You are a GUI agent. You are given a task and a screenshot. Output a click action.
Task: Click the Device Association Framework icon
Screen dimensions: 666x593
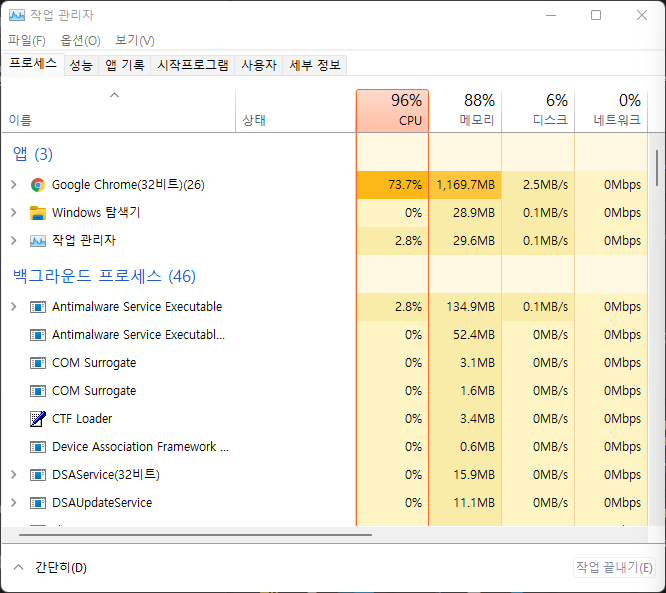[38, 447]
